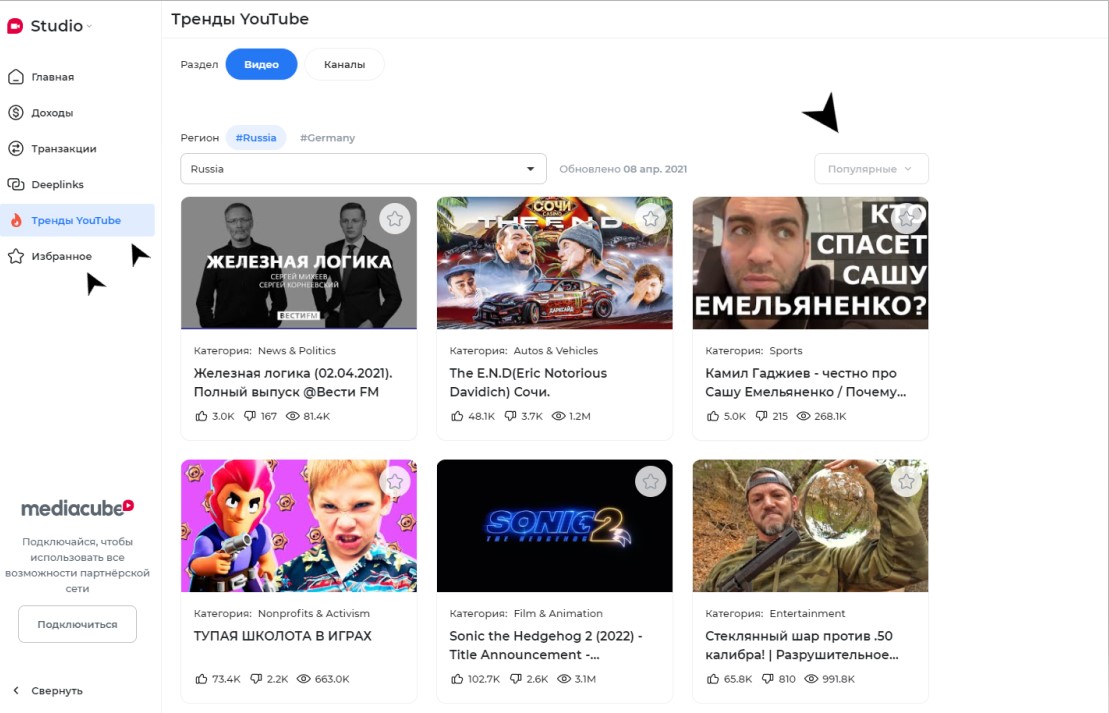Screen dimensions: 1109x713
Task: Click the like icon on Железная логика card
Action: [202, 416]
